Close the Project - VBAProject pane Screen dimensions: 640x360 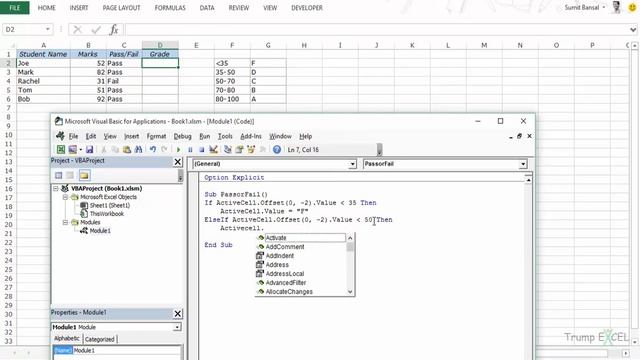178,162
